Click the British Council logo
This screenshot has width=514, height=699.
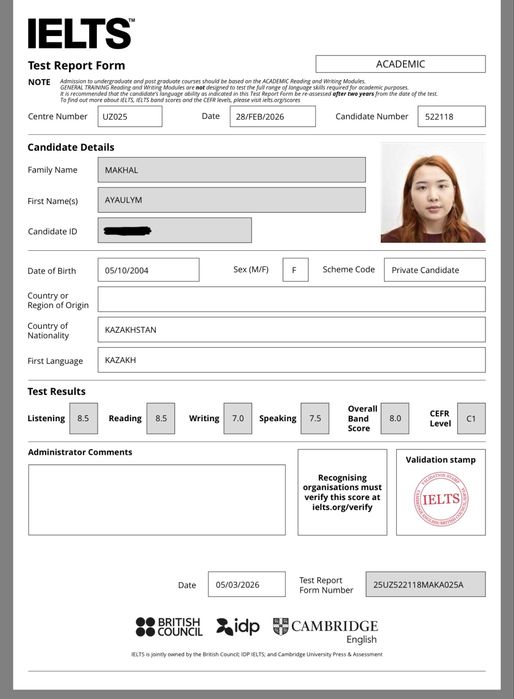tap(169, 627)
